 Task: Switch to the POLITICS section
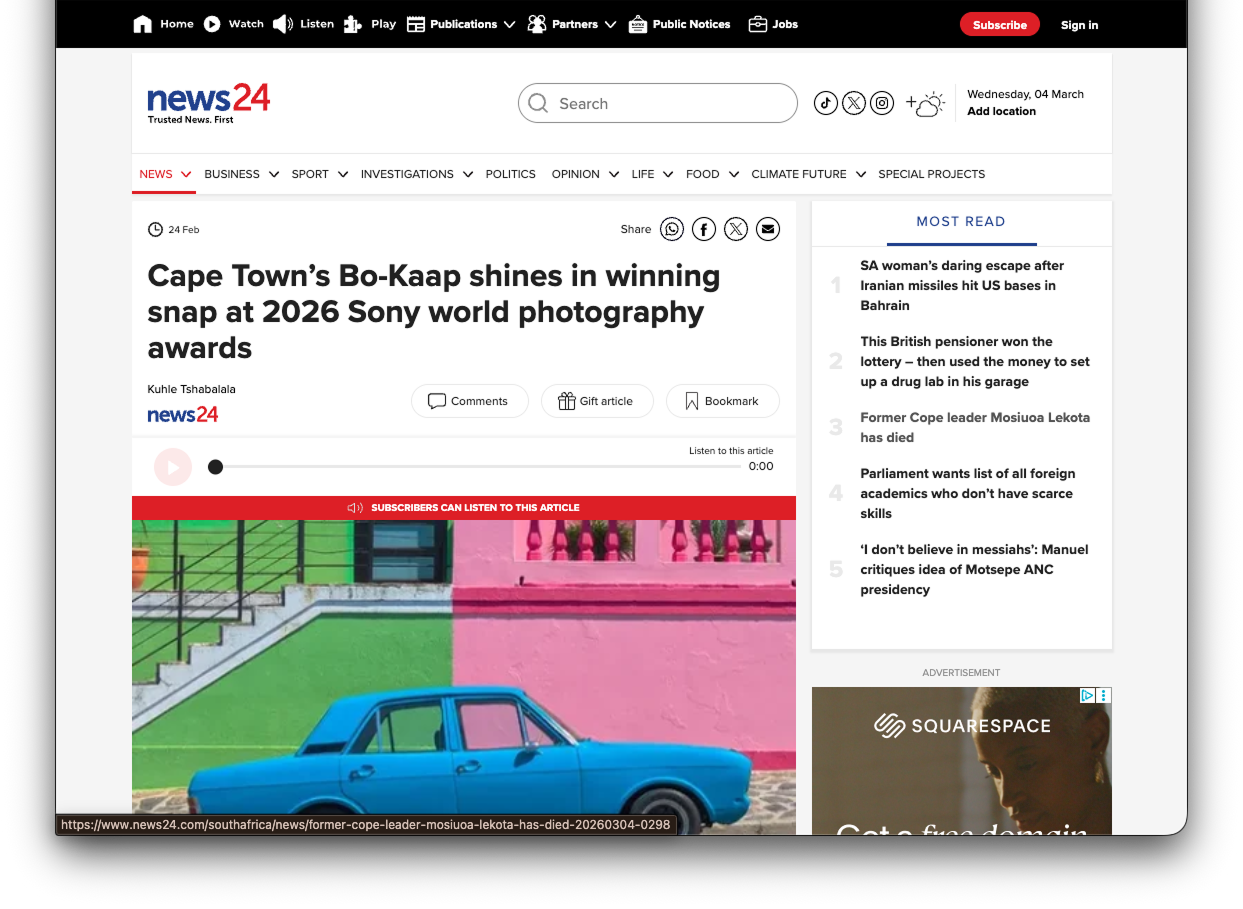[510, 174]
